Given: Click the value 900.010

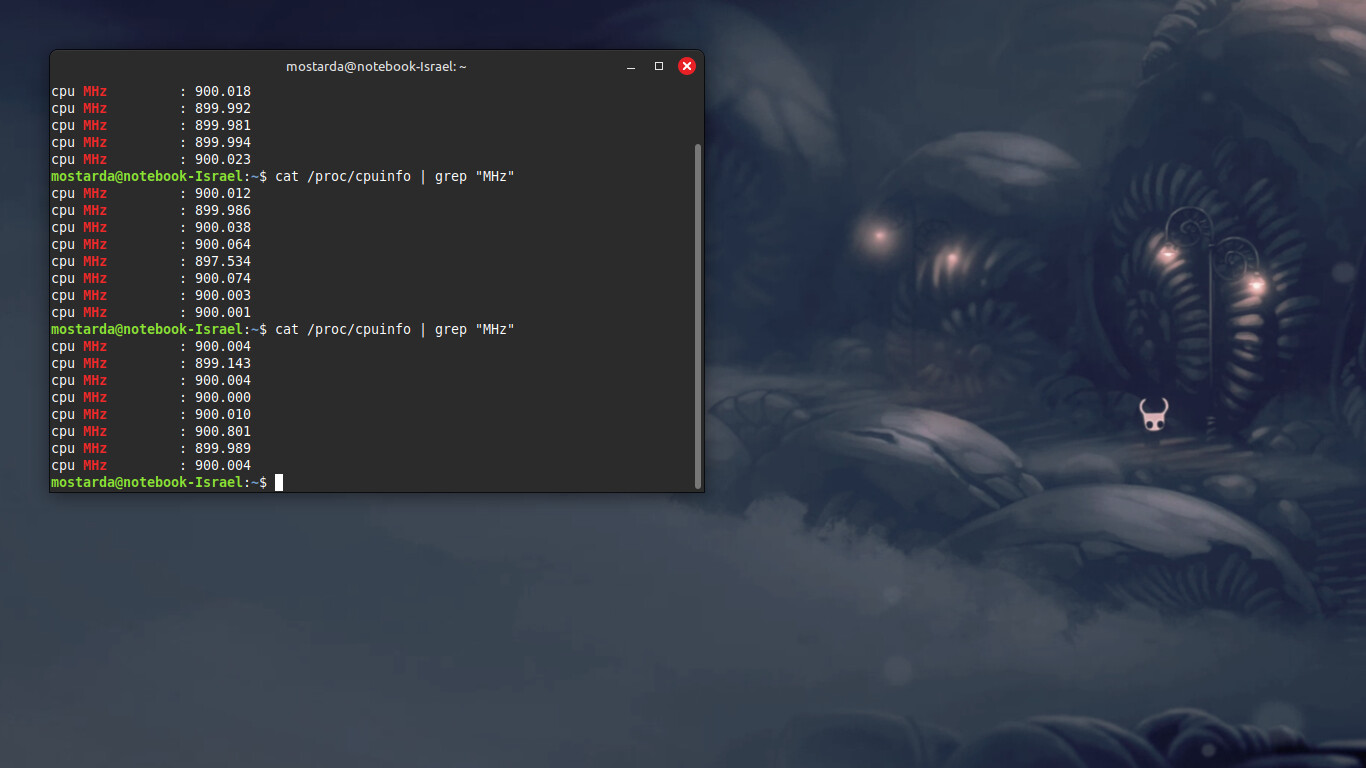Looking at the screenshot, I should 223,414.
